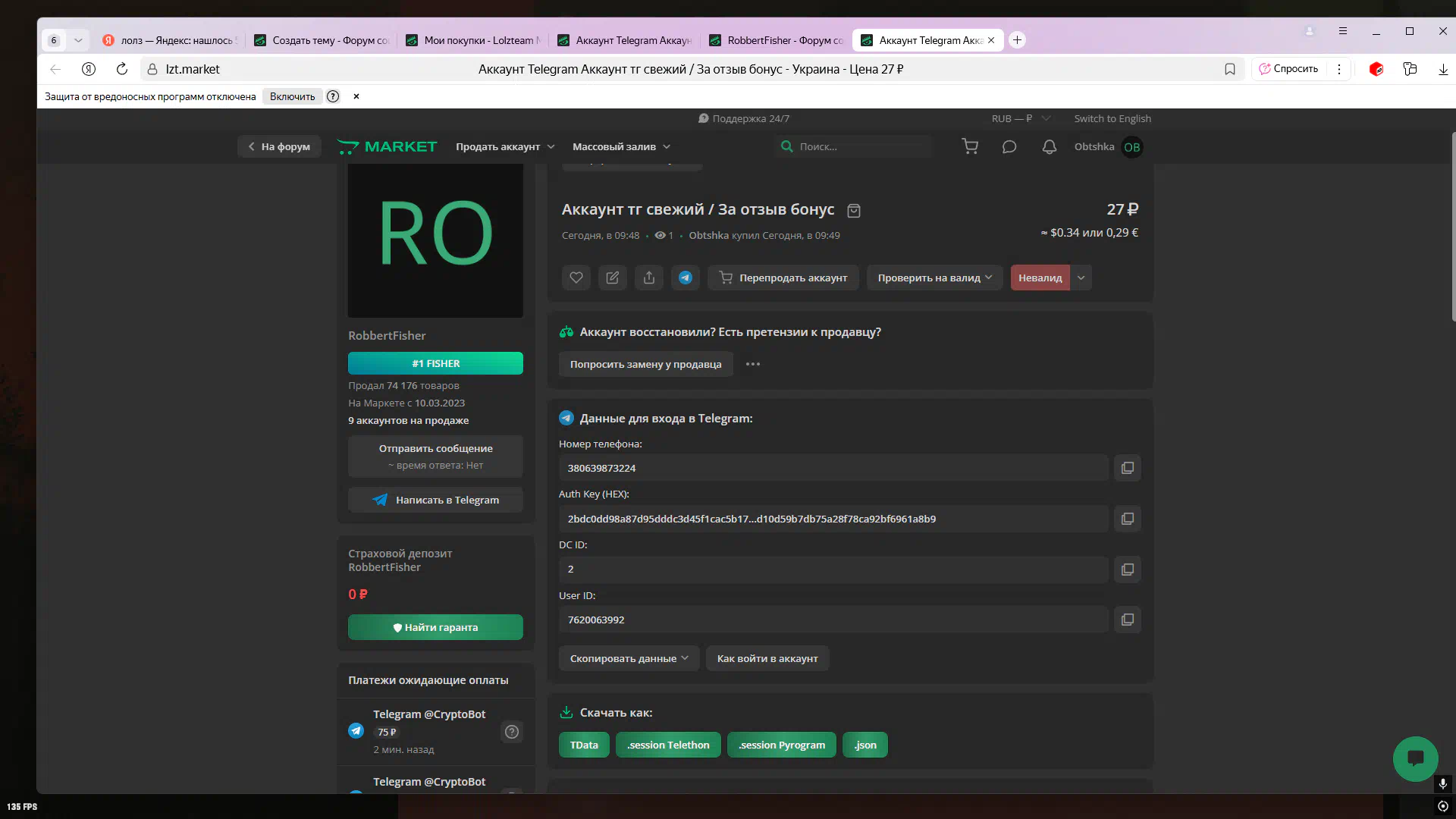Reload the browser page
Viewport: 1456px width, 819px height.
pyautogui.click(x=121, y=69)
